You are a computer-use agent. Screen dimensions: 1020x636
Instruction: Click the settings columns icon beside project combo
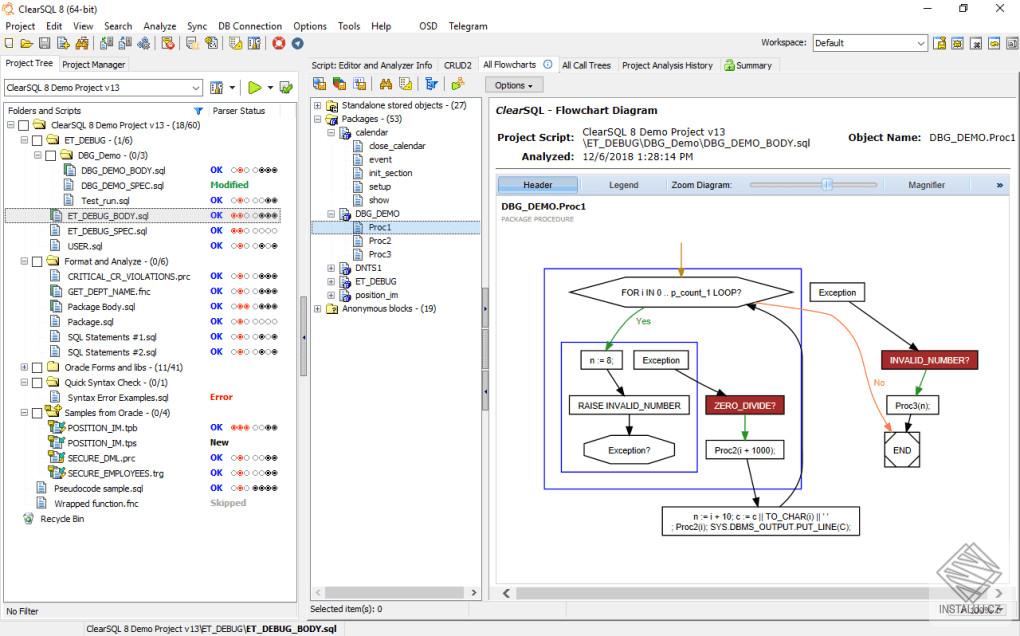tap(217, 88)
